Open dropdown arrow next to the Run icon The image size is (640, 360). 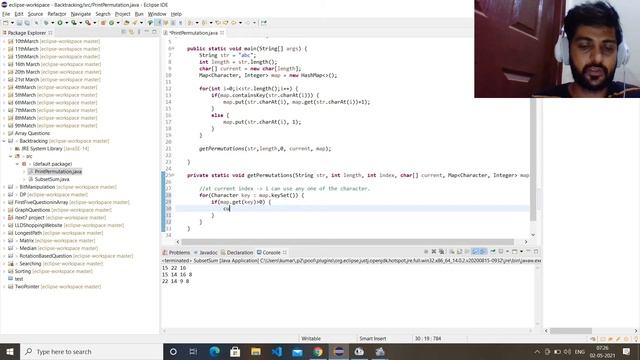tap(67, 23)
